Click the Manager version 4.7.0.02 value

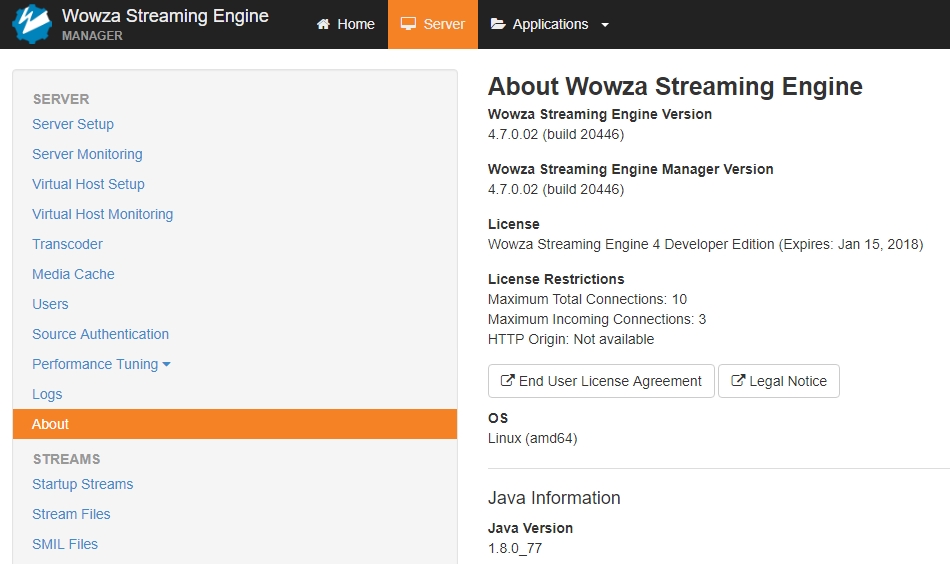(556, 190)
